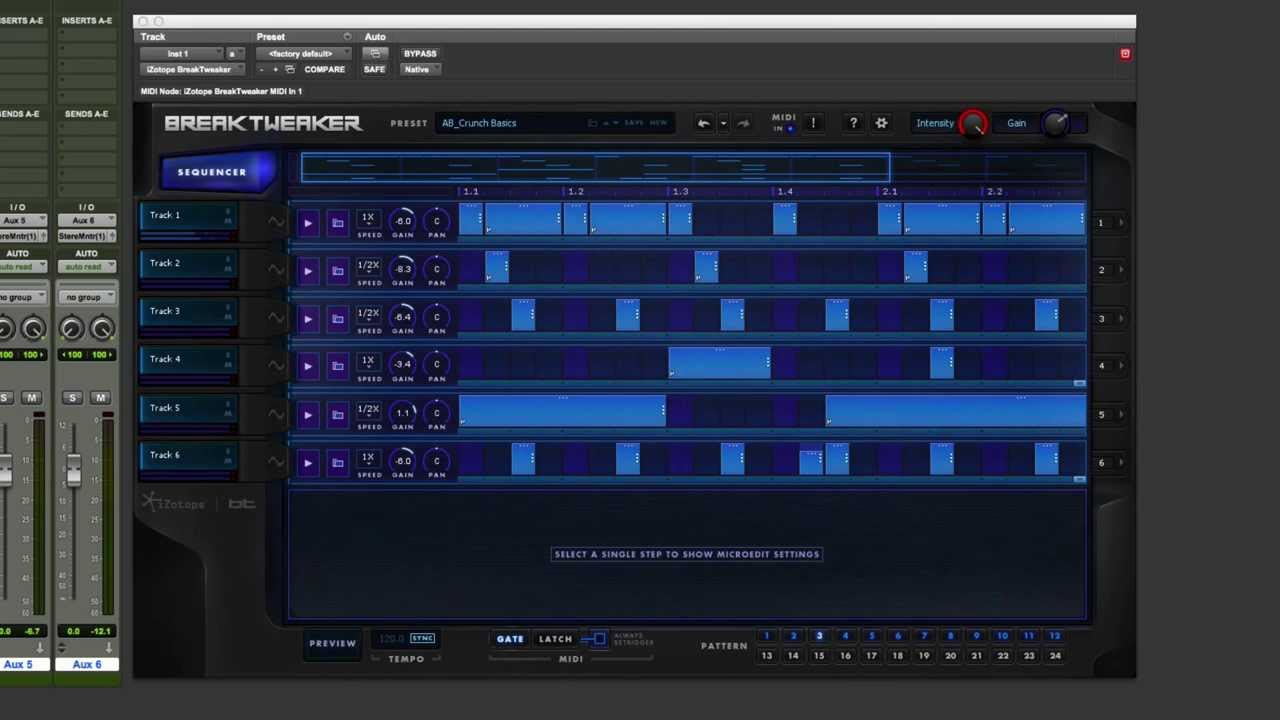Toggle tempo Sync
The image size is (1280, 720).
point(422,638)
